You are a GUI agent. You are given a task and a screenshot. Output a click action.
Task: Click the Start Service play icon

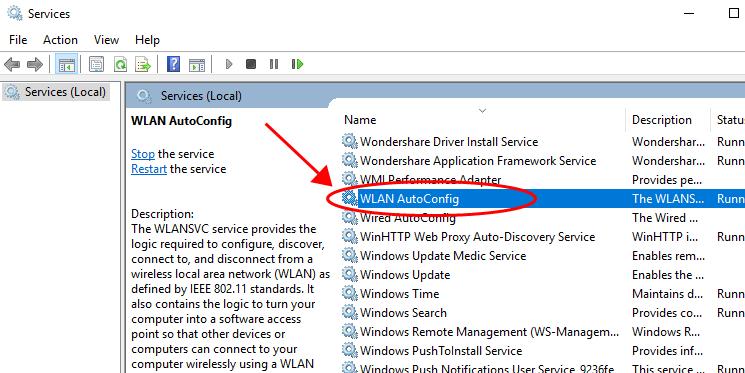(229, 64)
